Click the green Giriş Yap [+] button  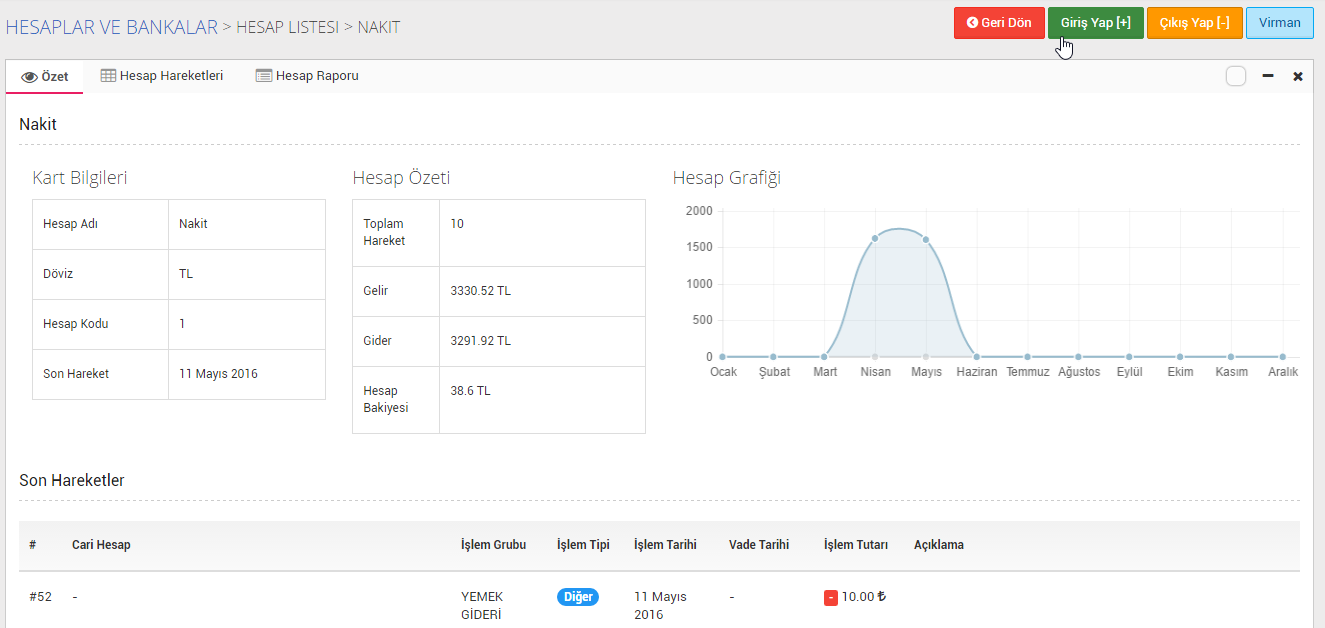pyautogui.click(x=1096, y=23)
